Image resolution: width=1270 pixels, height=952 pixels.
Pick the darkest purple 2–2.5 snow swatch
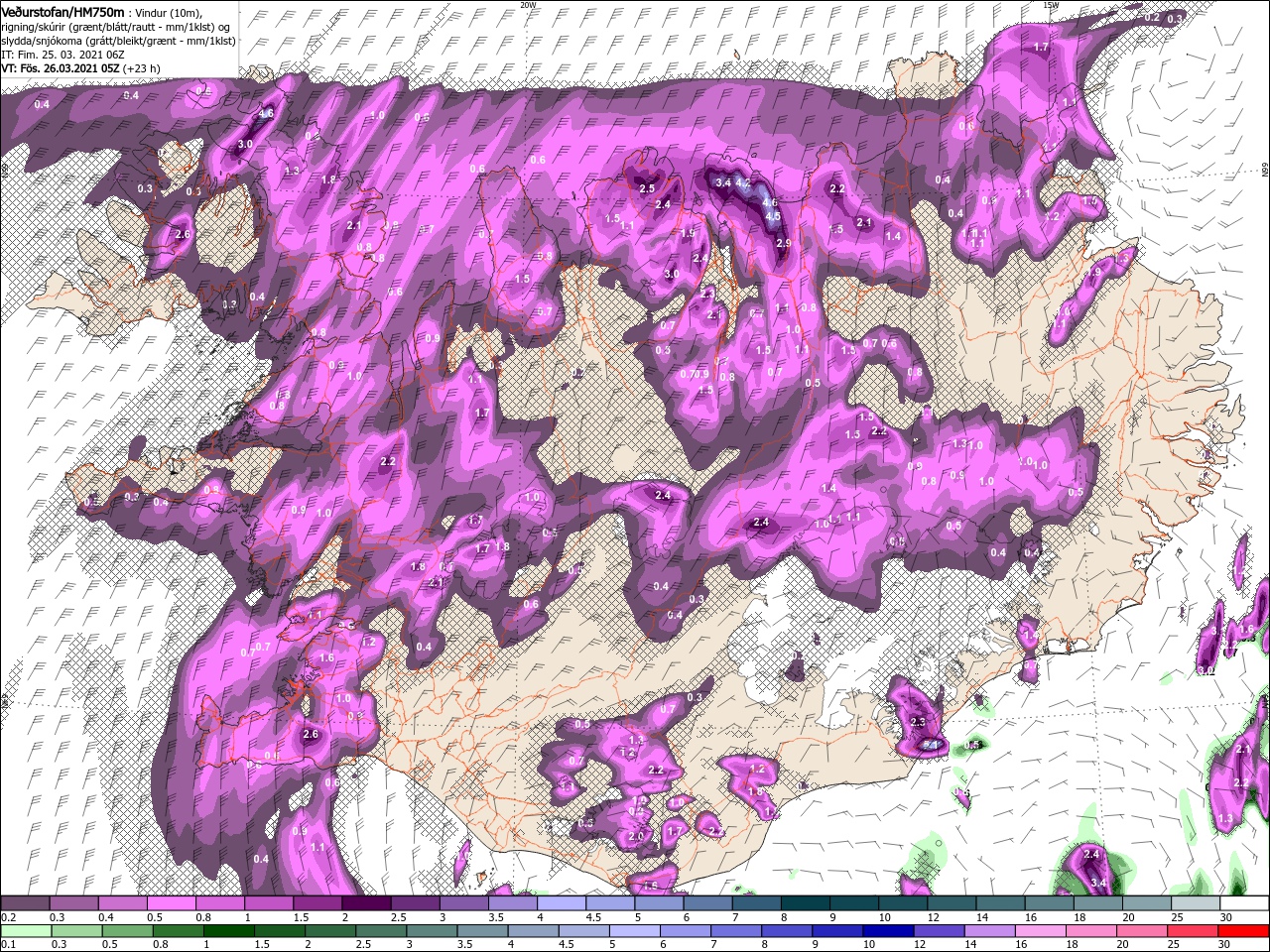coord(365,903)
